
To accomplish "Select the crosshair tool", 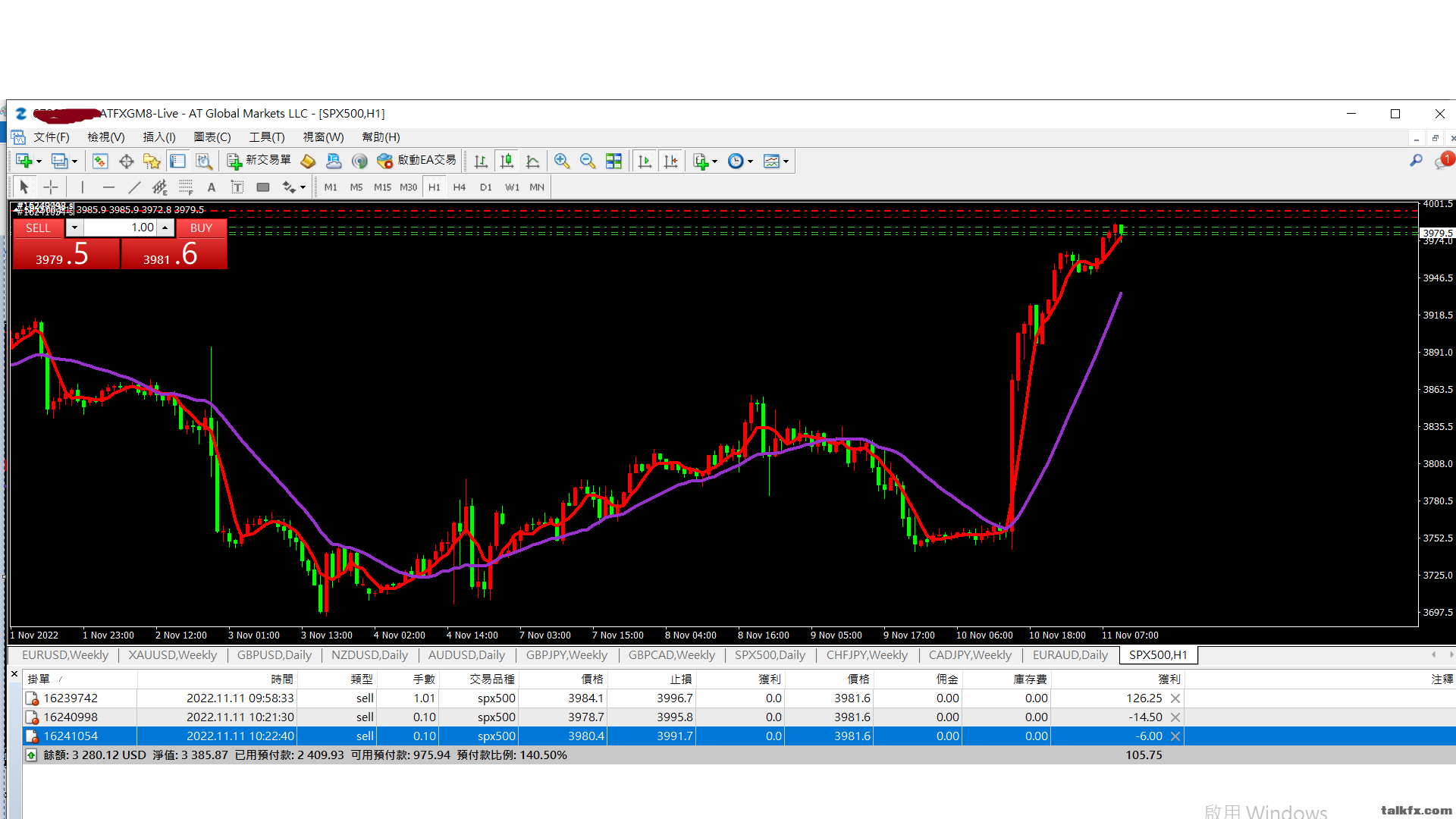I will coord(51,187).
